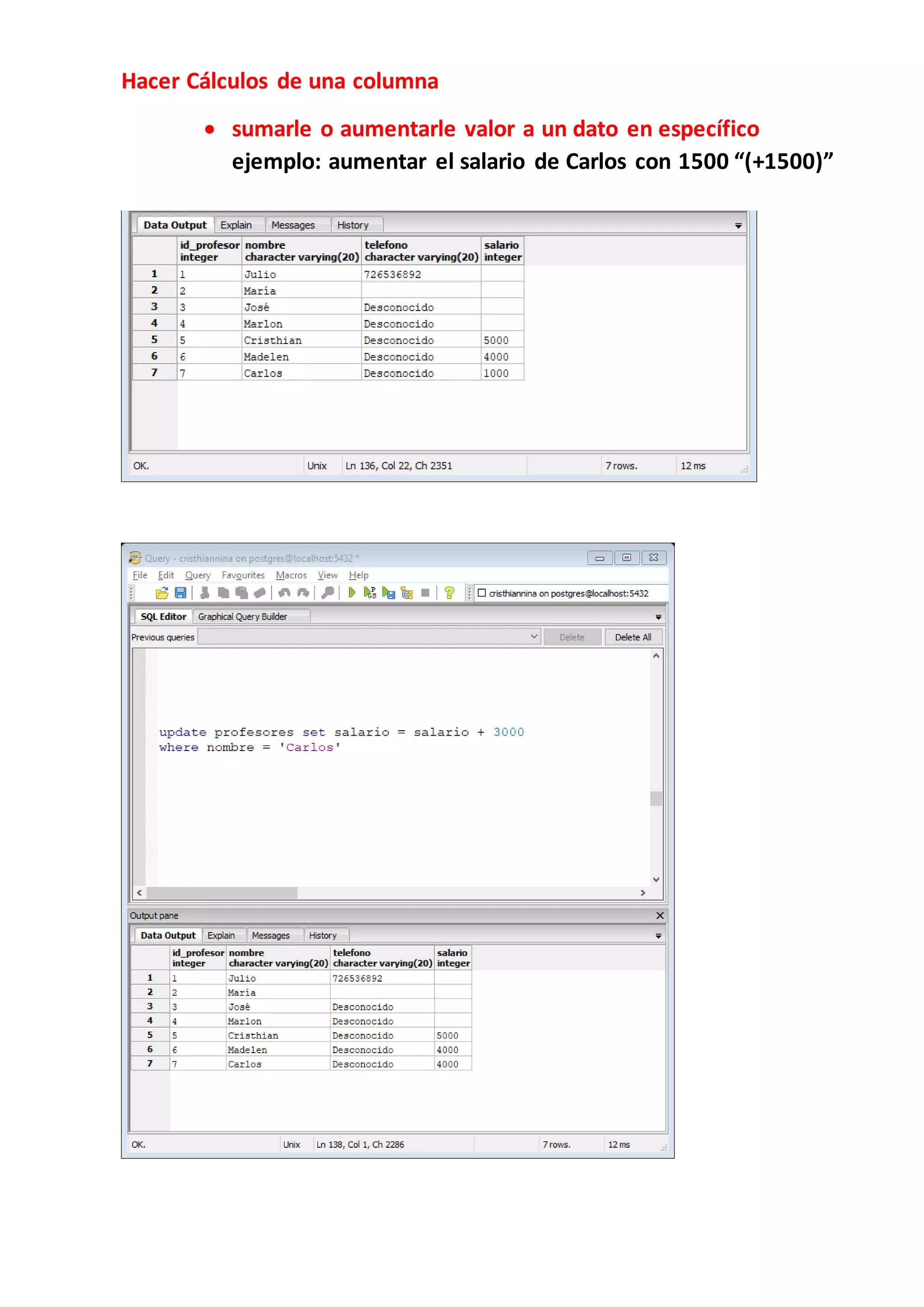Click the Clear eraser toolbar icon
Viewport: 924px width, 1307px height.
pyautogui.click(x=260, y=593)
